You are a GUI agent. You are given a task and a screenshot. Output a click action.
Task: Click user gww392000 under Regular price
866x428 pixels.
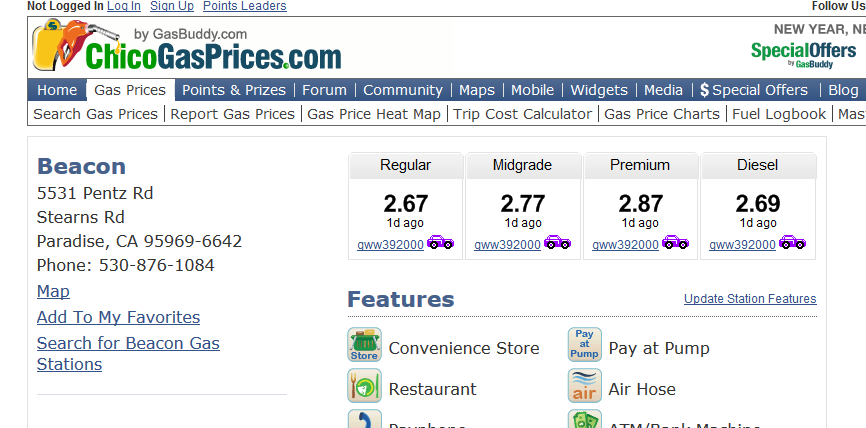(390, 245)
